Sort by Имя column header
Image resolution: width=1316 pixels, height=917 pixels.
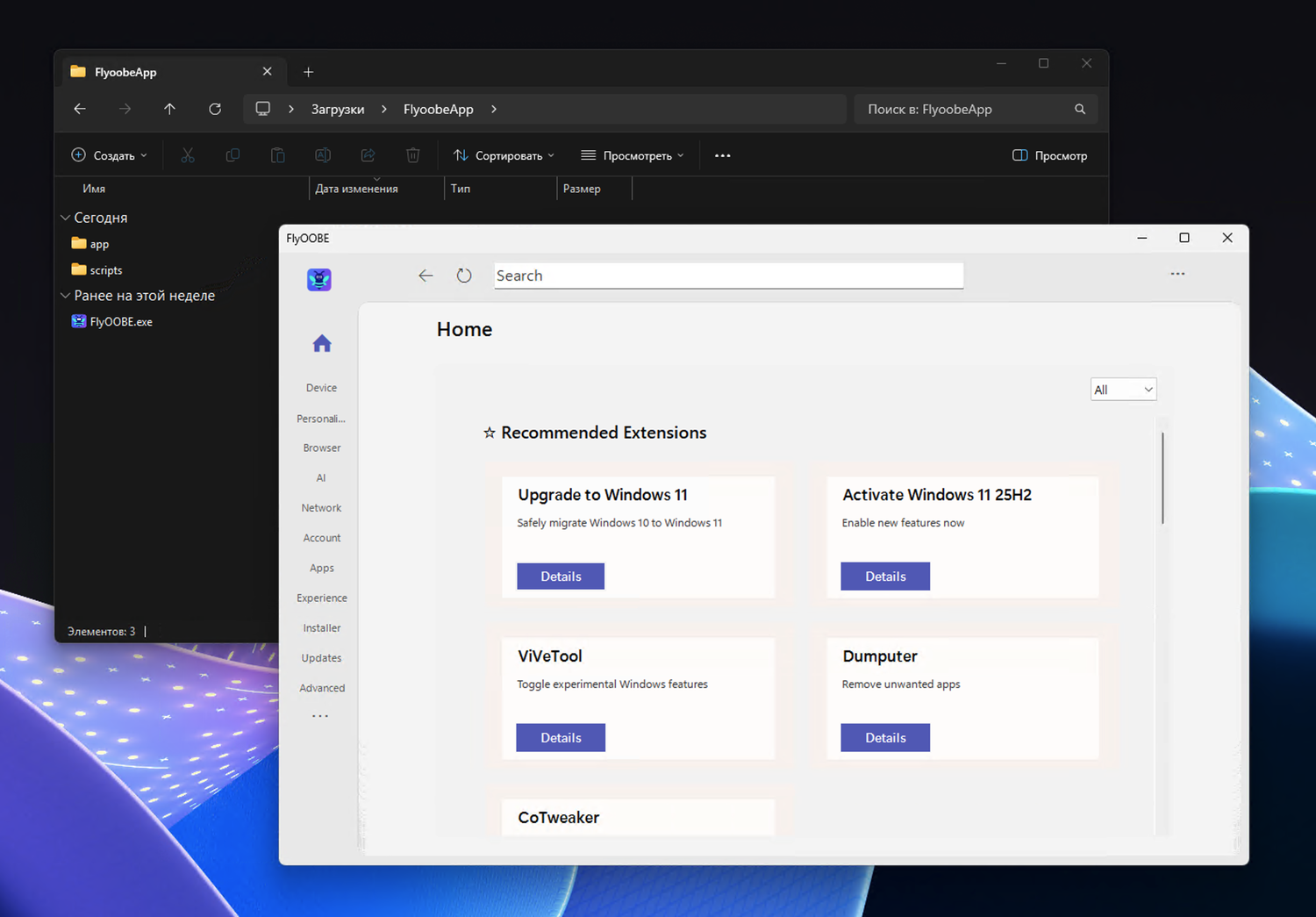coord(94,189)
